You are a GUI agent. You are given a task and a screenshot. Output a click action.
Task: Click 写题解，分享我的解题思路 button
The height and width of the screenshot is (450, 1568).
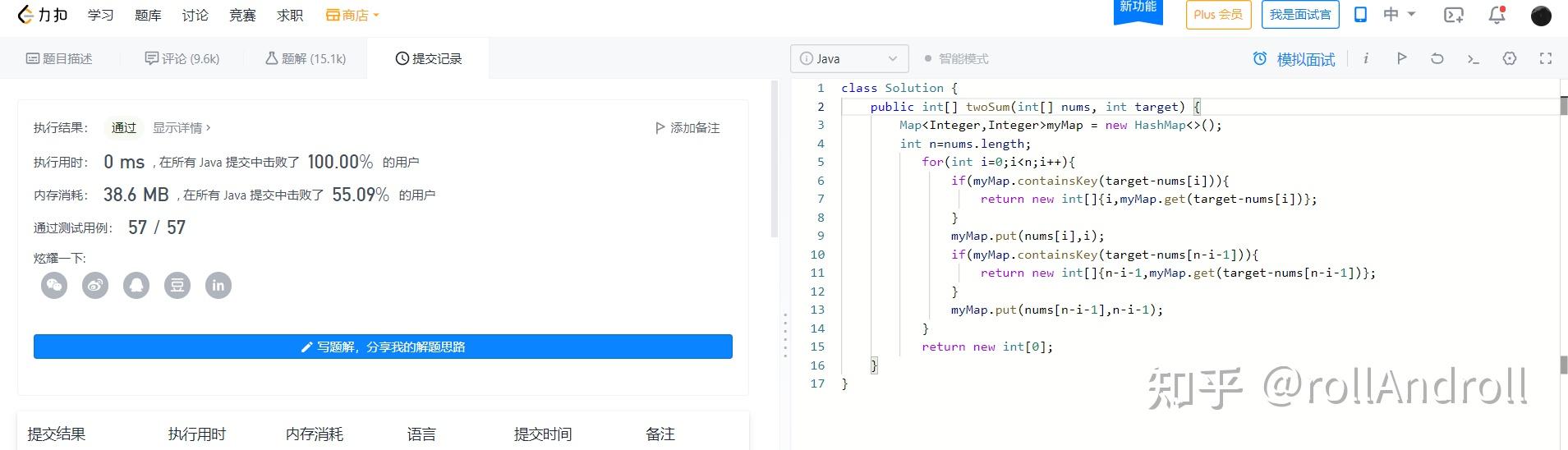point(383,347)
